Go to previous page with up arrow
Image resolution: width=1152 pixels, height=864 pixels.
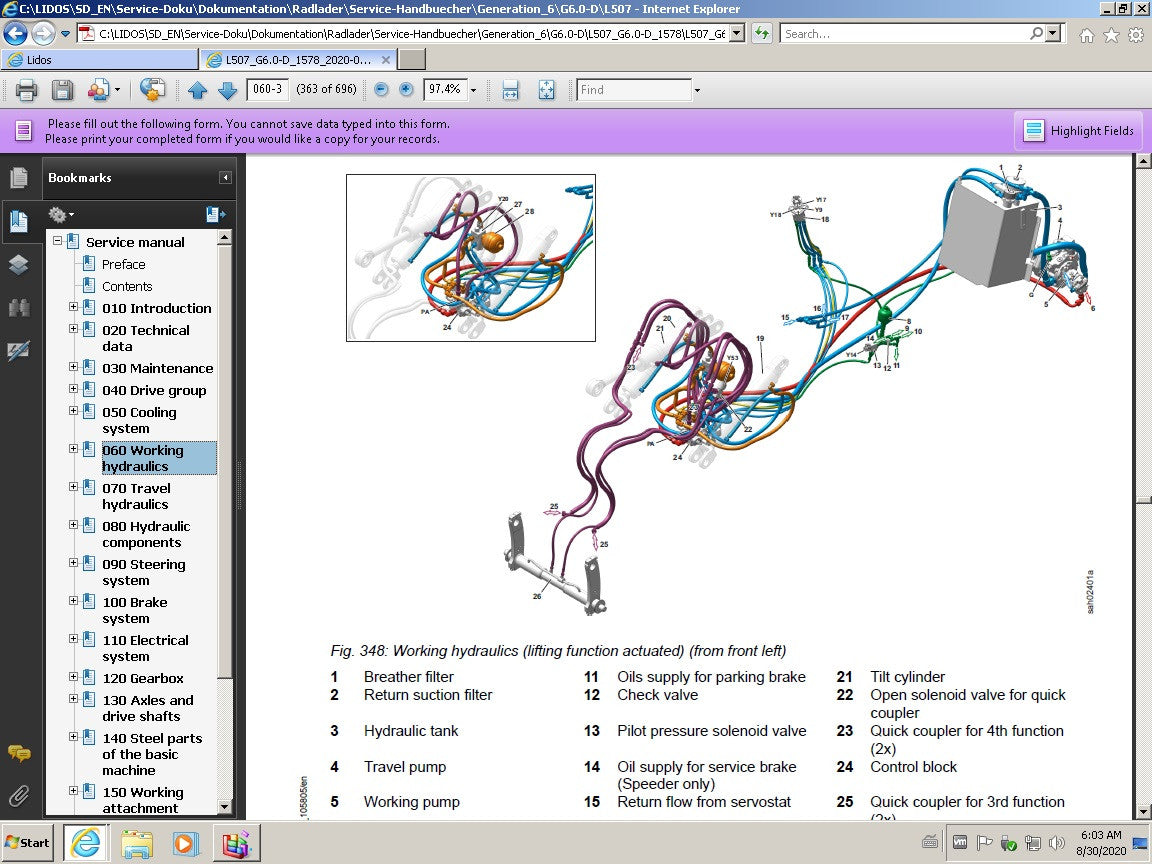[198, 90]
